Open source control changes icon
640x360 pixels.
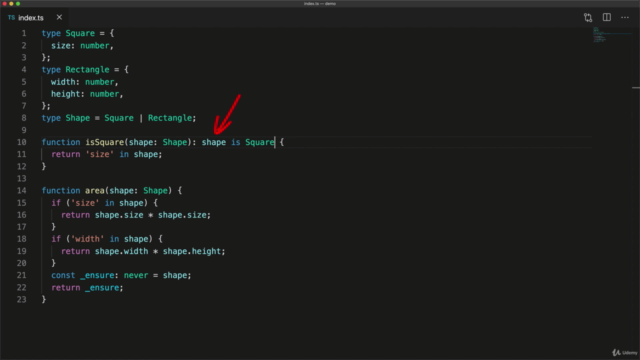[x=588, y=18]
